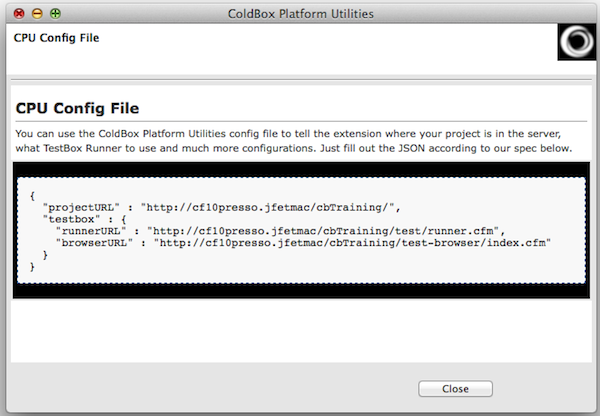Screen dimensions: 600x416
Task: Click the bold CPU Config File banner title
Action: point(56,38)
